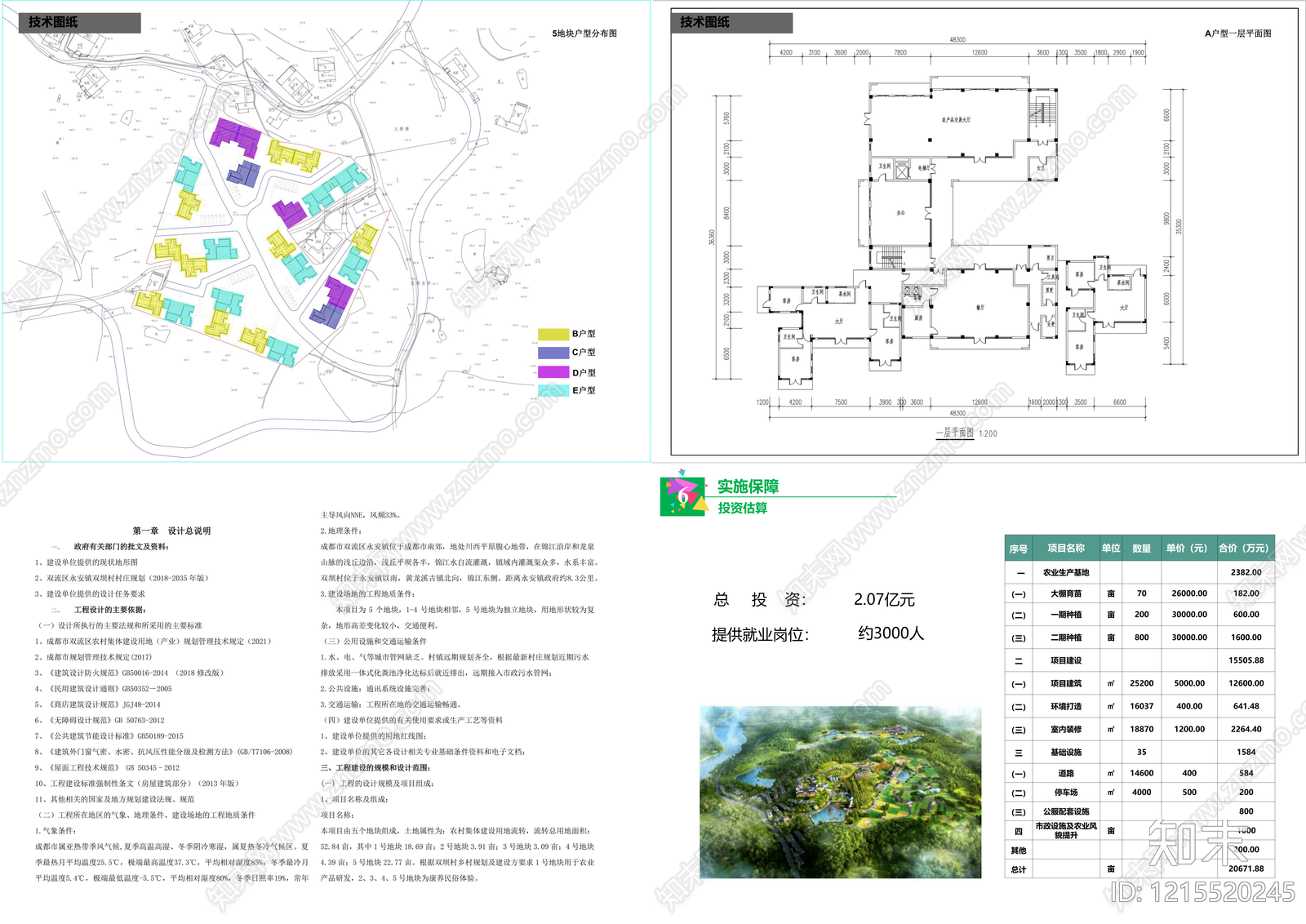Click the 序号 table column header
The height and width of the screenshot is (924, 1306).
click(x=1019, y=549)
